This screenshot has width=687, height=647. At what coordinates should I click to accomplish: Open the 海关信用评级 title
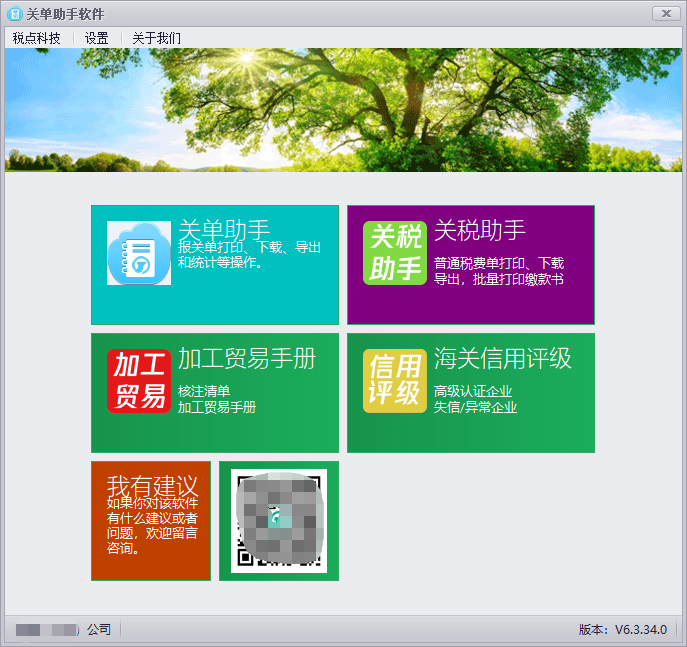tap(502, 359)
